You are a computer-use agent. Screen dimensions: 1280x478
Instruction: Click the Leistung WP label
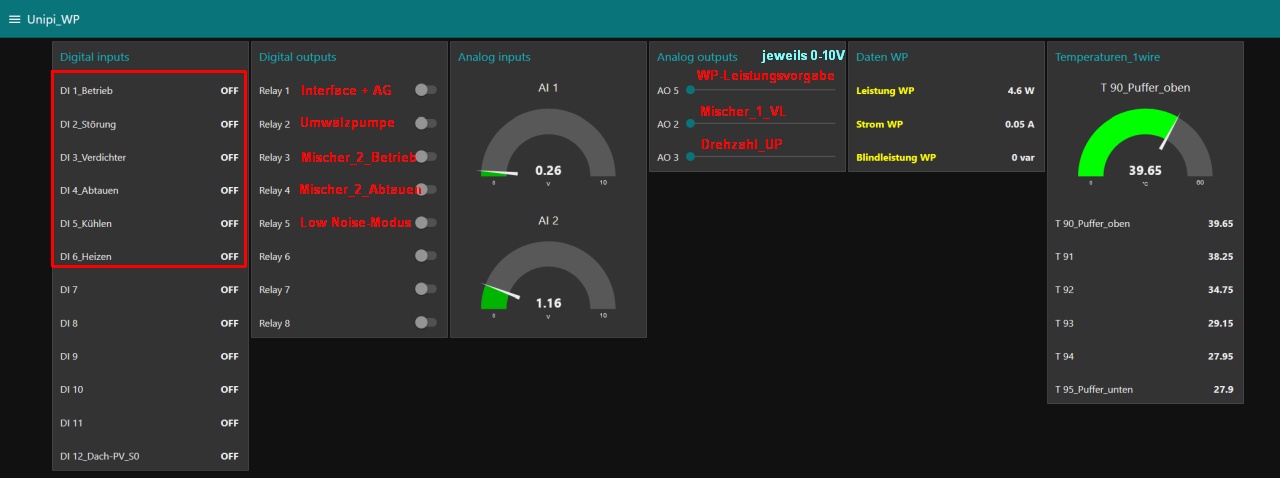click(x=886, y=91)
